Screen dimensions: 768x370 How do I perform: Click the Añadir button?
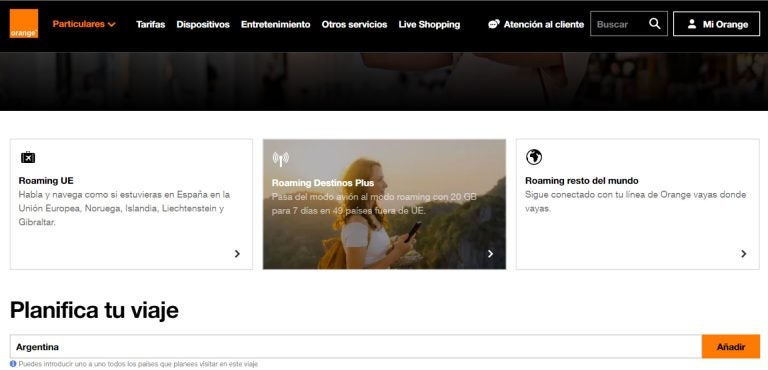tap(731, 347)
